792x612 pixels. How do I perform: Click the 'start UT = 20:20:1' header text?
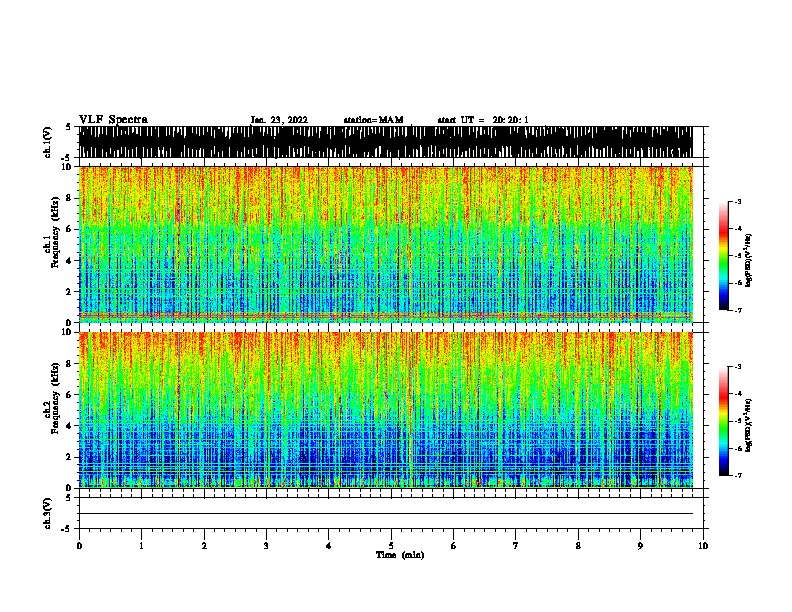(483, 120)
